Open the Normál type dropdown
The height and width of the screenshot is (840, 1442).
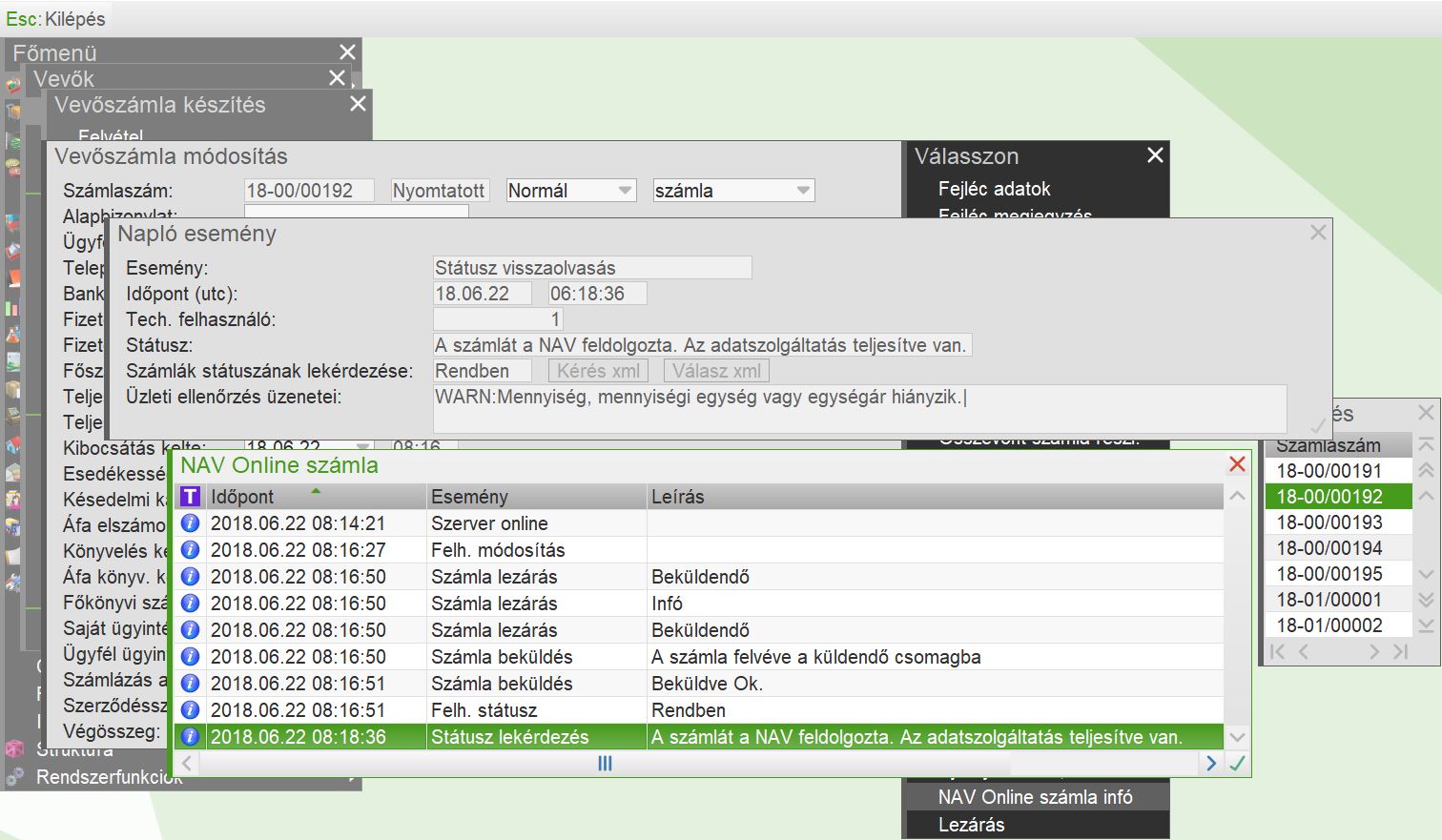click(x=625, y=191)
